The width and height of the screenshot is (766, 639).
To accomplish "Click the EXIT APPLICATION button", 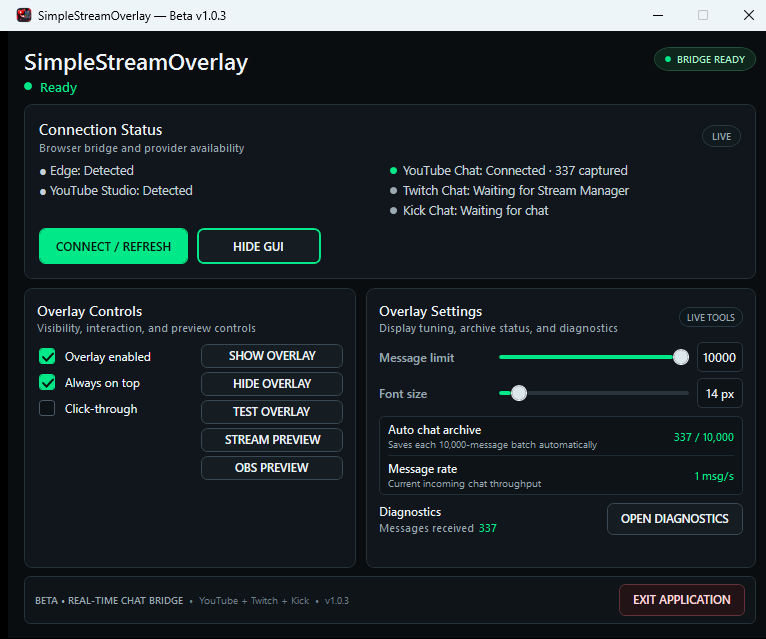I will [x=681, y=600].
